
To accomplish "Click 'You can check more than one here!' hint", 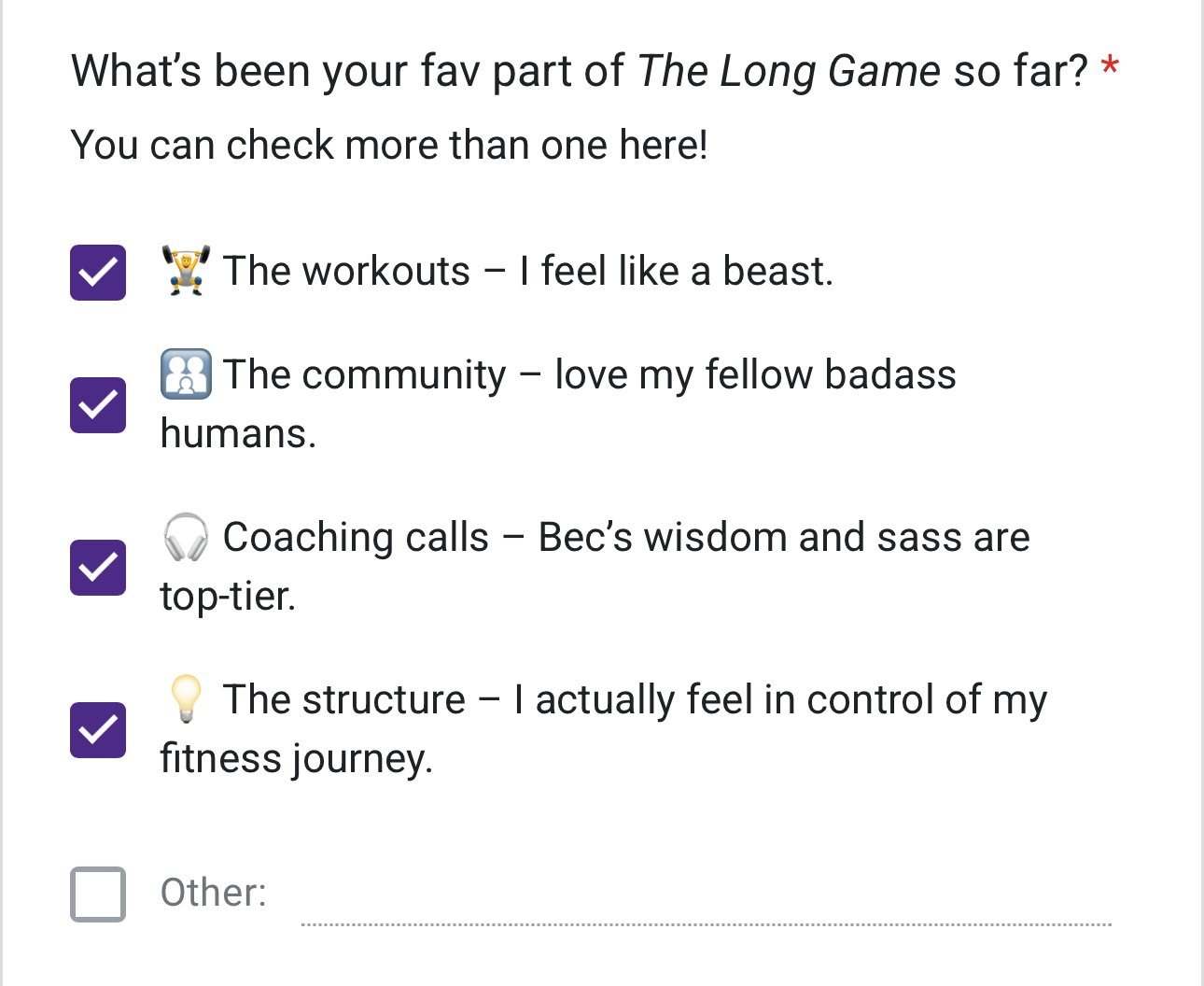I will click(x=390, y=145).
